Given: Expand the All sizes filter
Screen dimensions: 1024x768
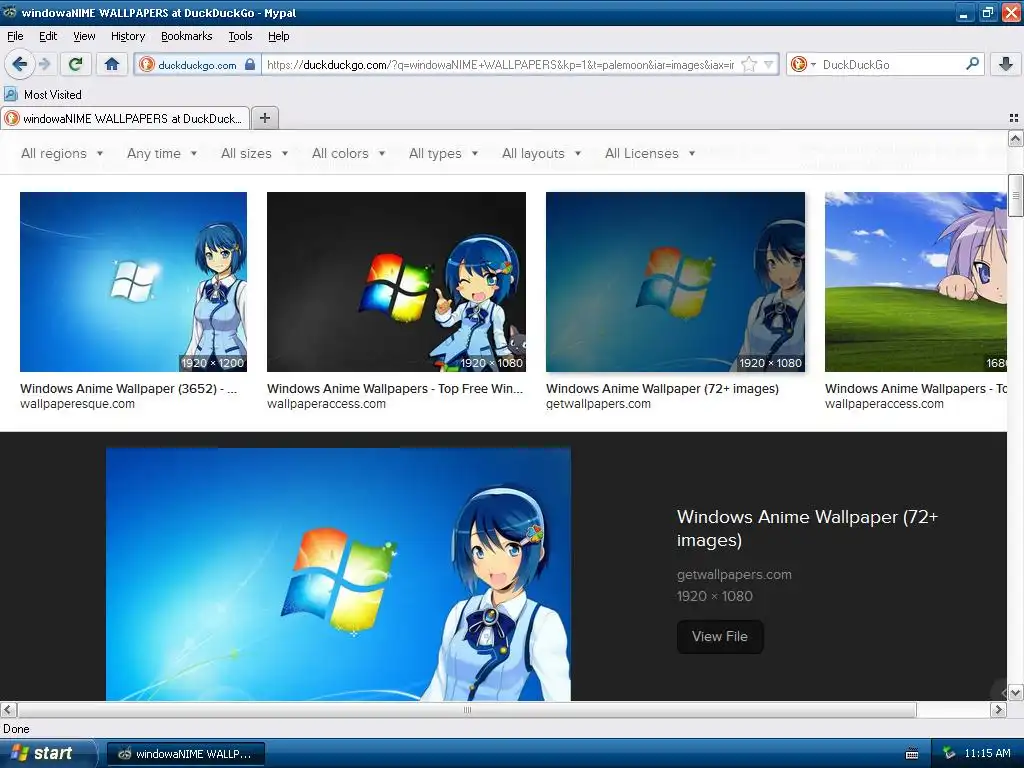Looking at the screenshot, I should point(255,153).
